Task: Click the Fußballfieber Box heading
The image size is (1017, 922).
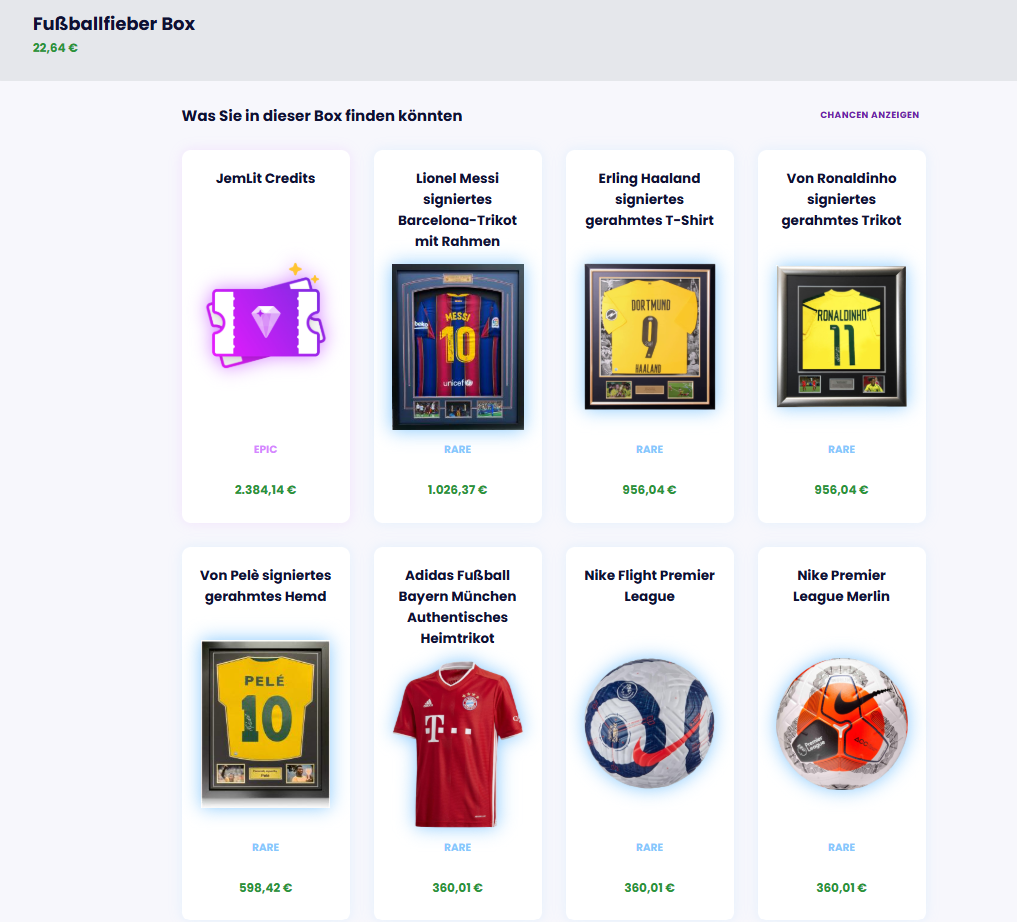Action: pos(114,24)
